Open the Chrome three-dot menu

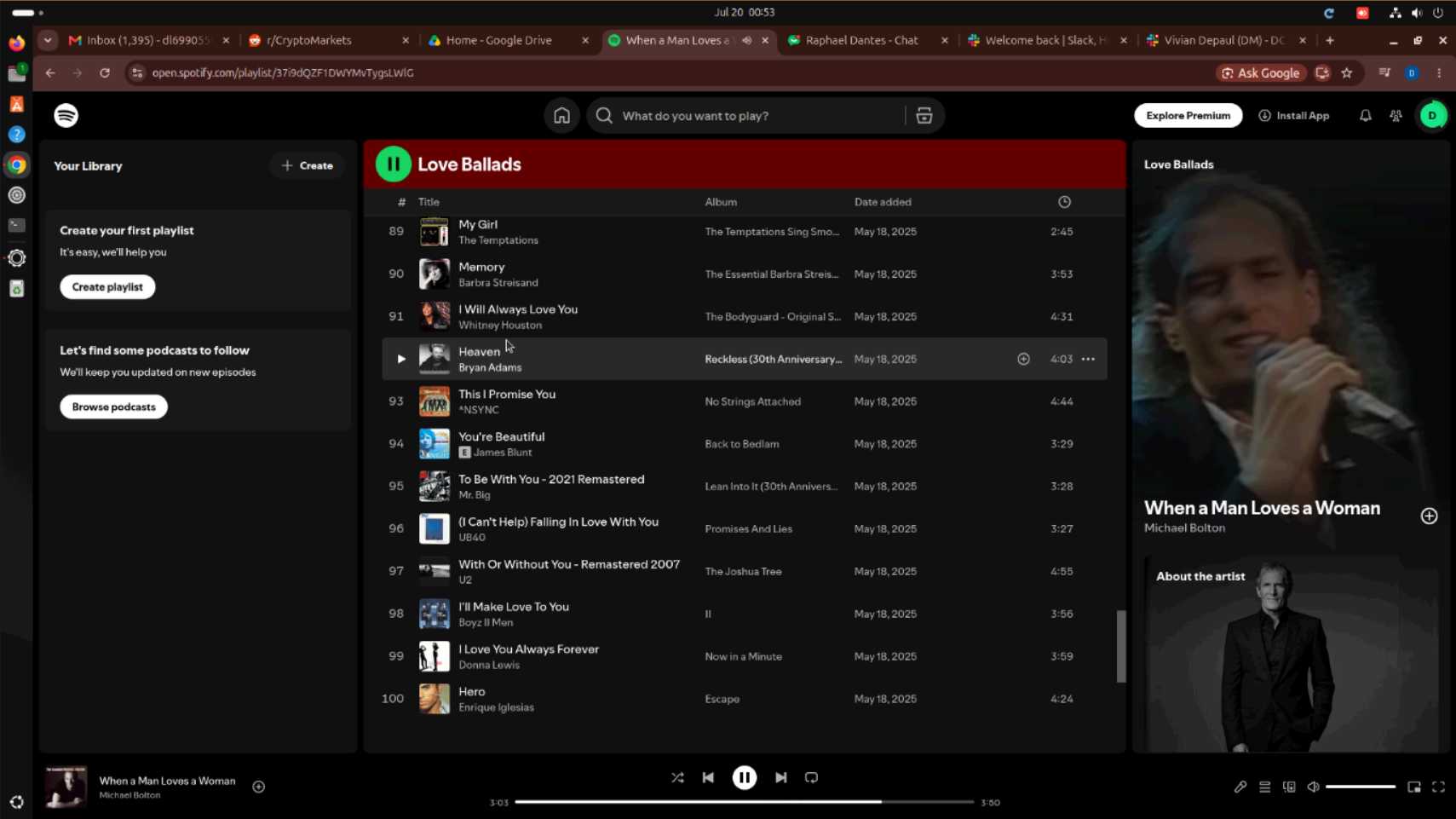(x=1439, y=73)
